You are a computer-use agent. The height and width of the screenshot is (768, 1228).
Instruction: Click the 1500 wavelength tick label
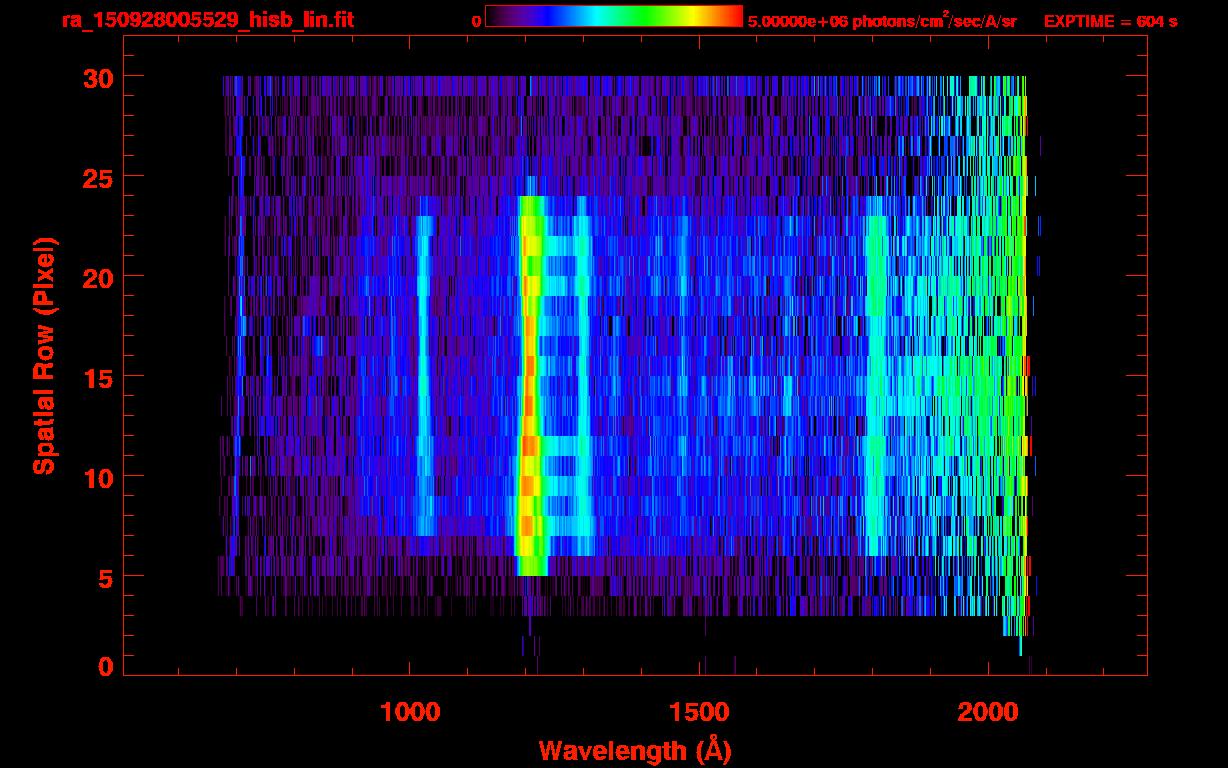point(698,712)
